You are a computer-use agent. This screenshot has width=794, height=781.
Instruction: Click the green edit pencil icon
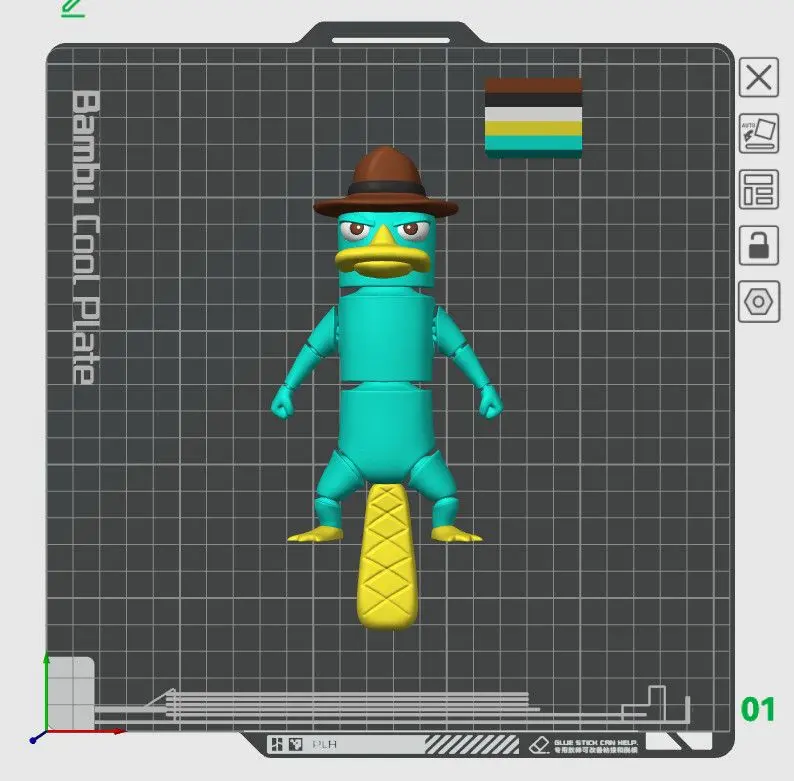73,8
